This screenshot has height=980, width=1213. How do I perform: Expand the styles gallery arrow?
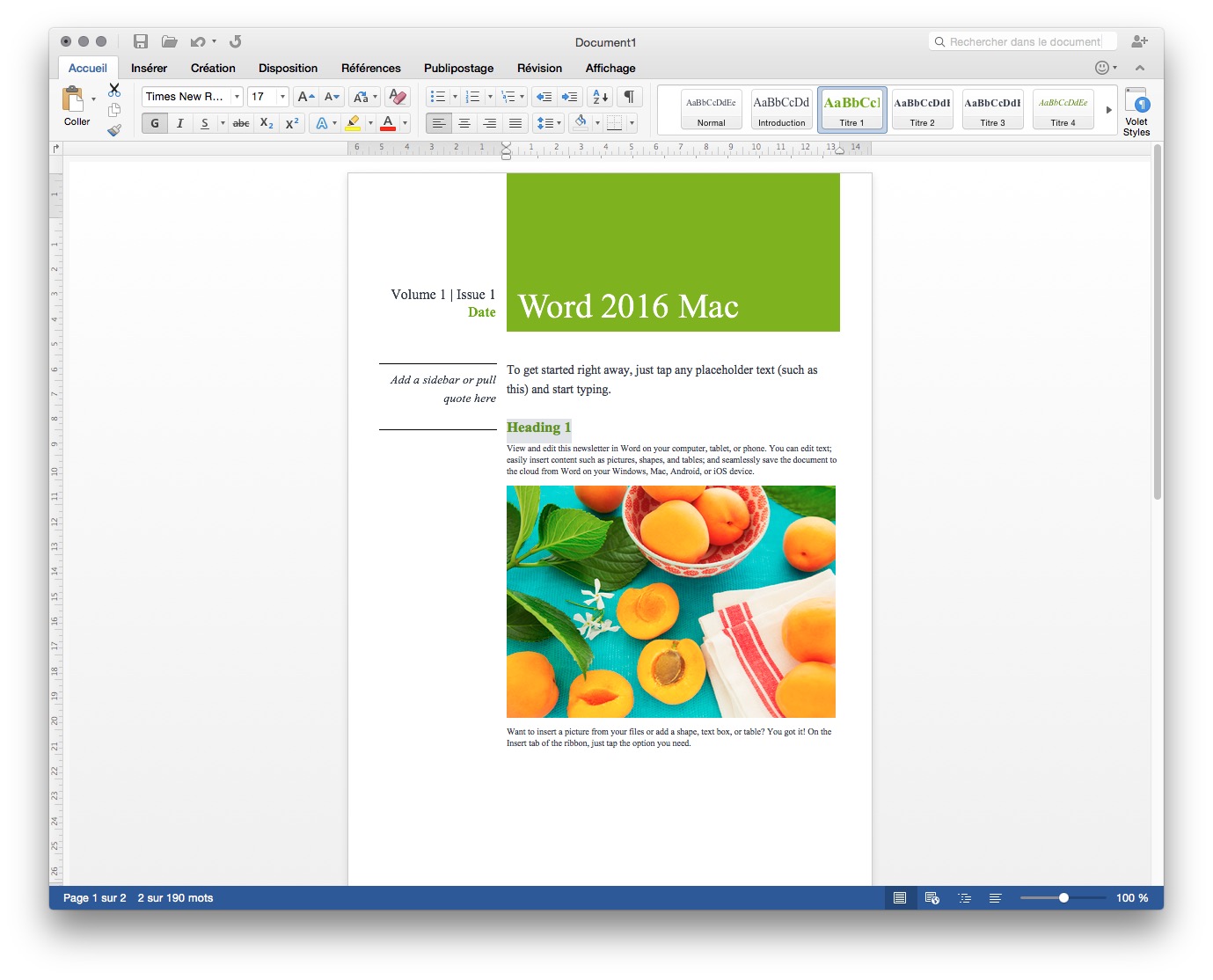pyautogui.click(x=1108, y=110)
